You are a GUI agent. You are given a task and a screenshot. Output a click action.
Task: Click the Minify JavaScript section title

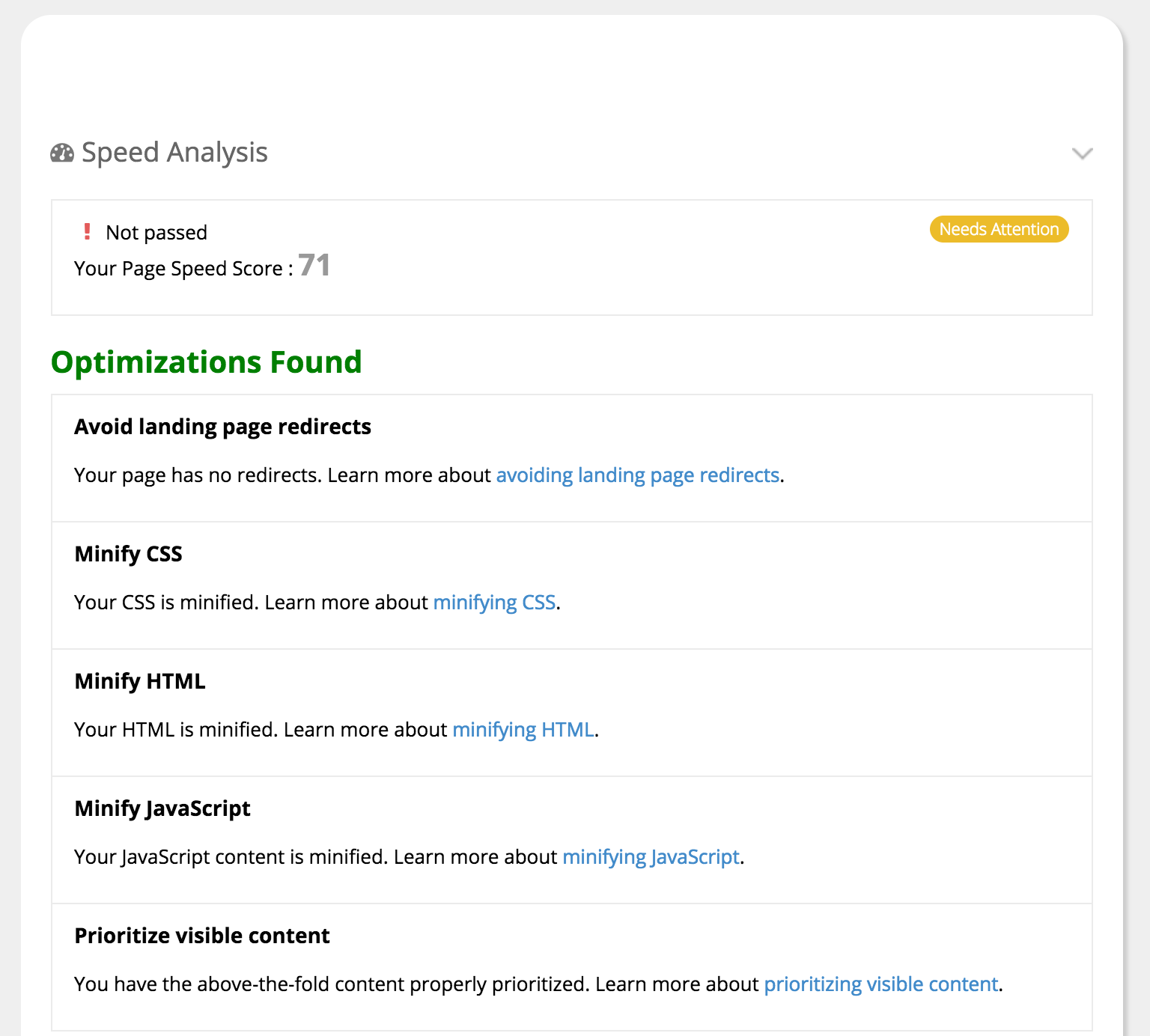coord(162,808)
